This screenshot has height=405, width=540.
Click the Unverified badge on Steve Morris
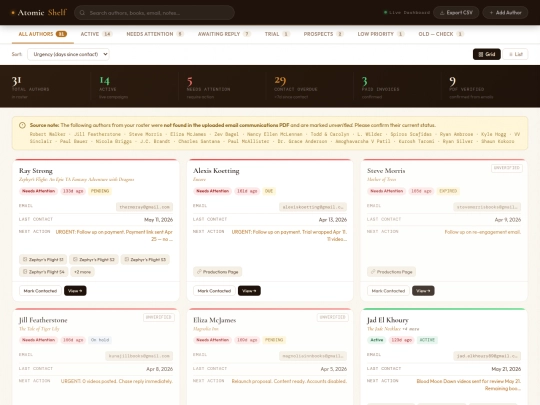(x=507, y=168)
